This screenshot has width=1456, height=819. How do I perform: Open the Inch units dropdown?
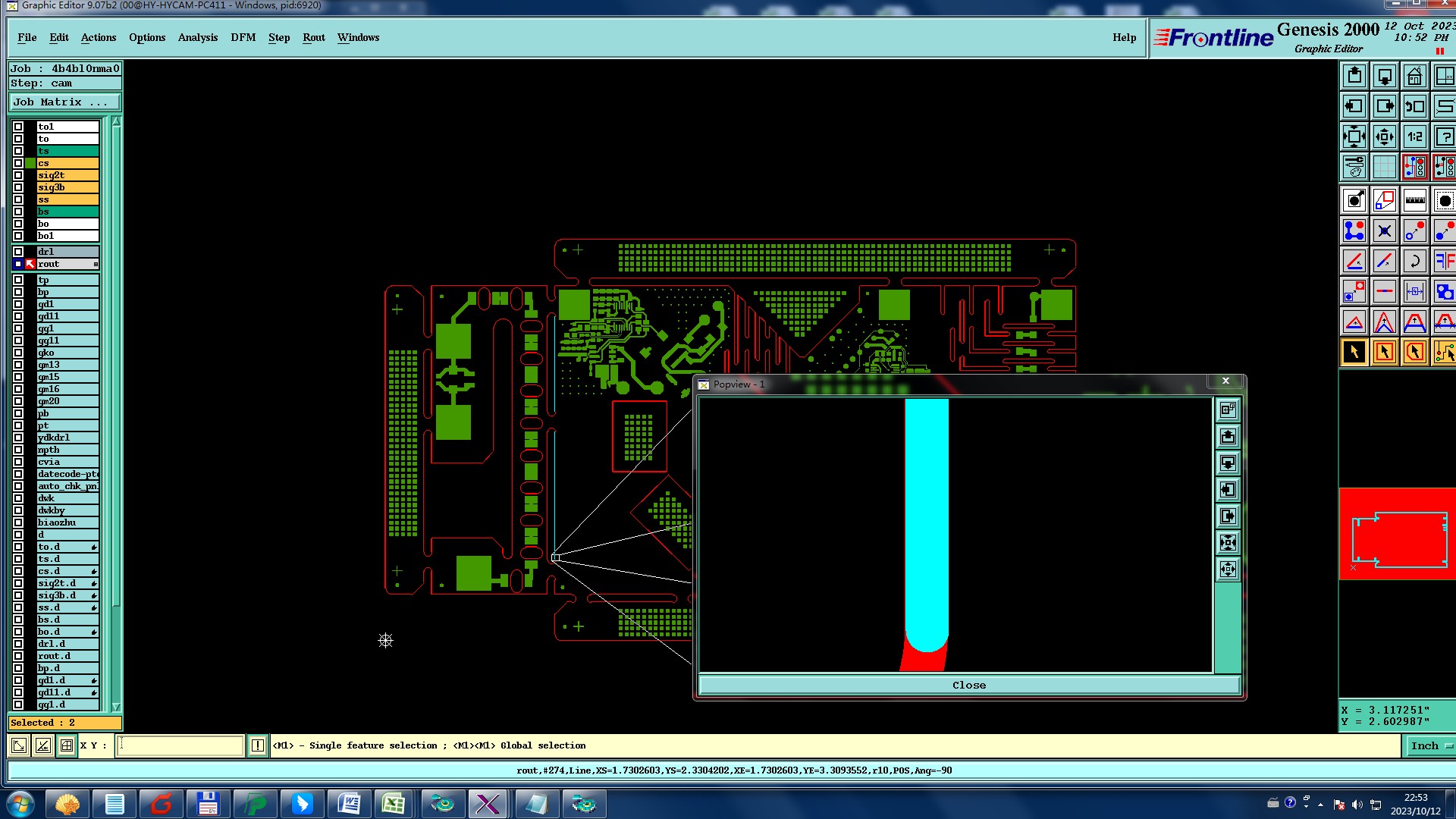1429,746
